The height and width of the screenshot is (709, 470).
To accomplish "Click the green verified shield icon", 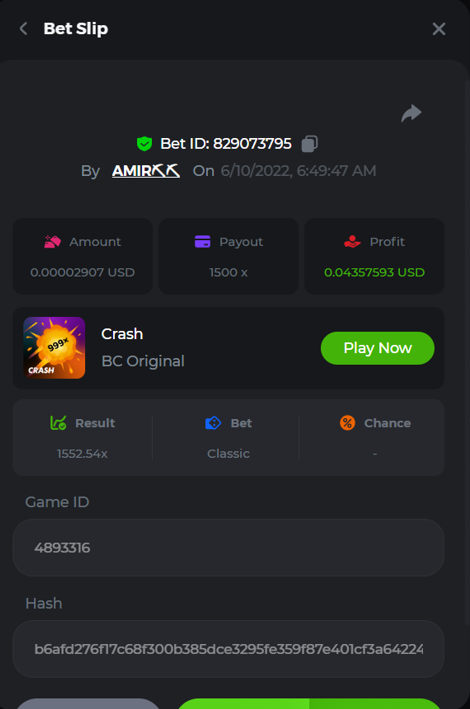I will (x=144, y=144).
